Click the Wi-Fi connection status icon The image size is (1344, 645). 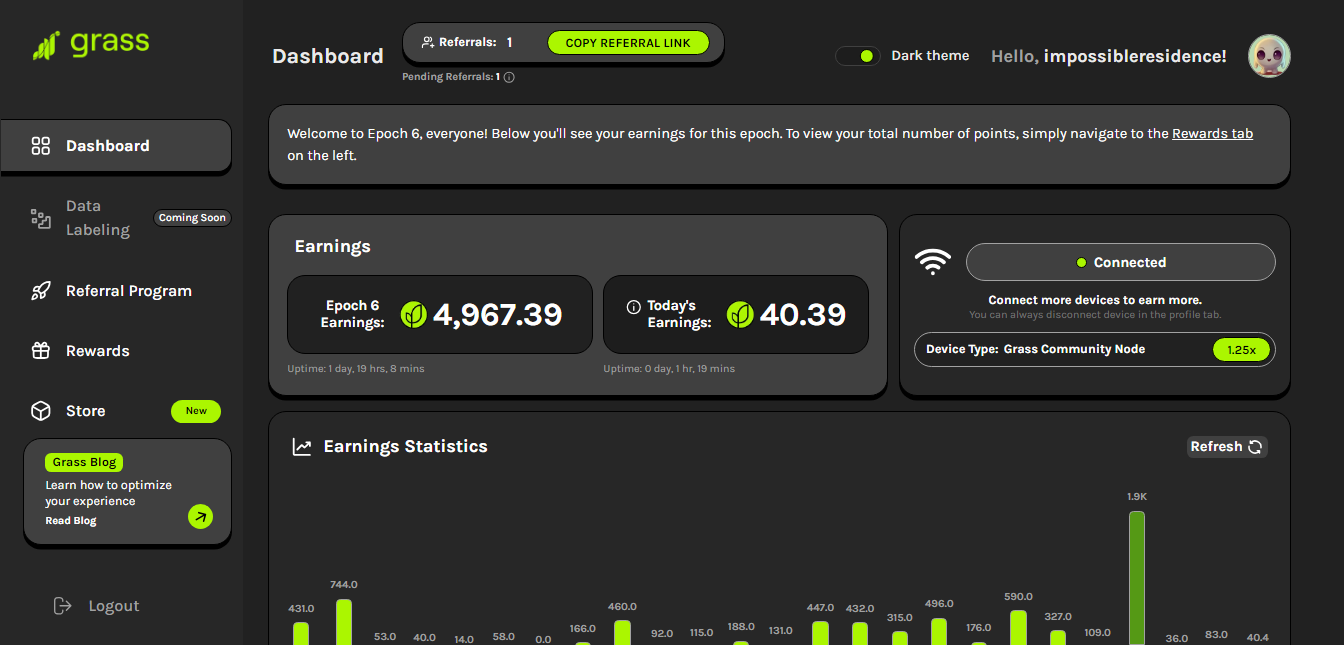tap(932, 262)
